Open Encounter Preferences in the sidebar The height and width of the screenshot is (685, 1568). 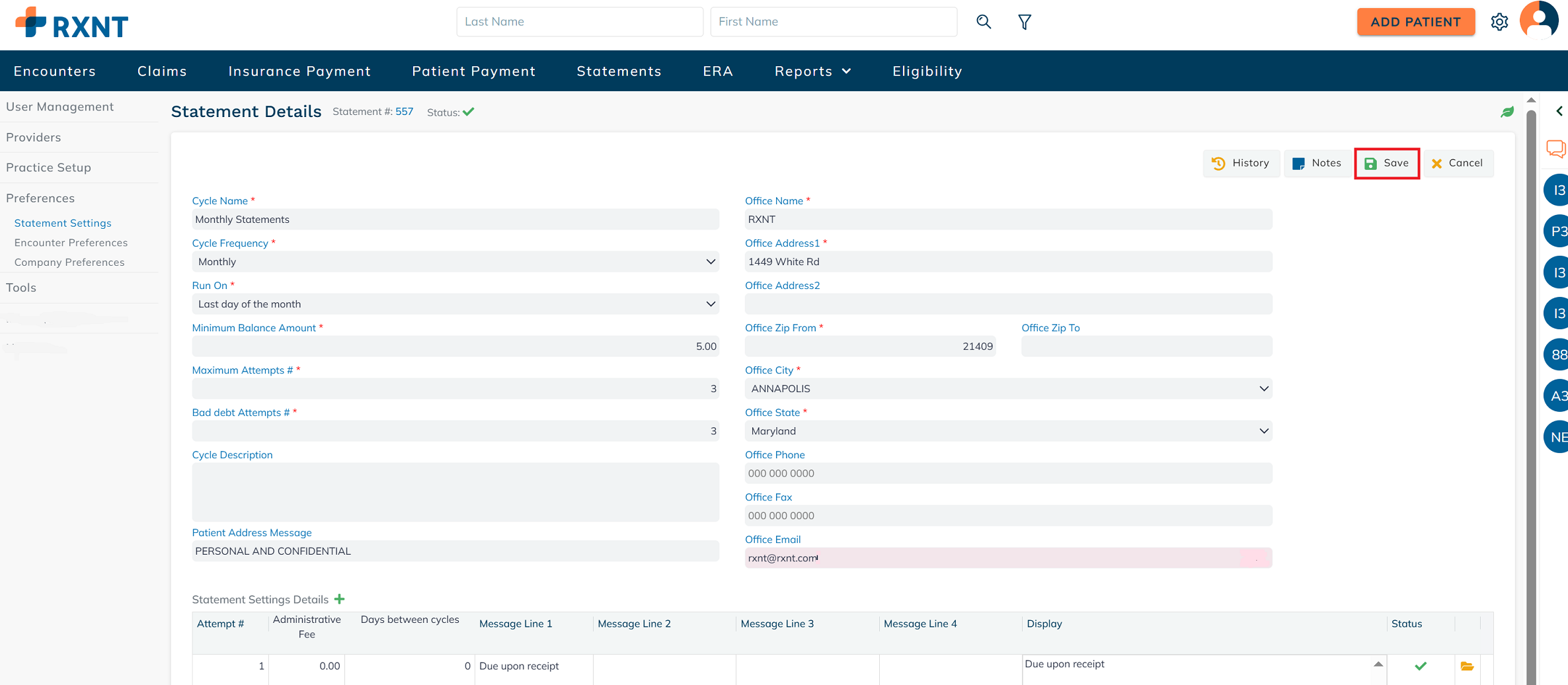71,243
